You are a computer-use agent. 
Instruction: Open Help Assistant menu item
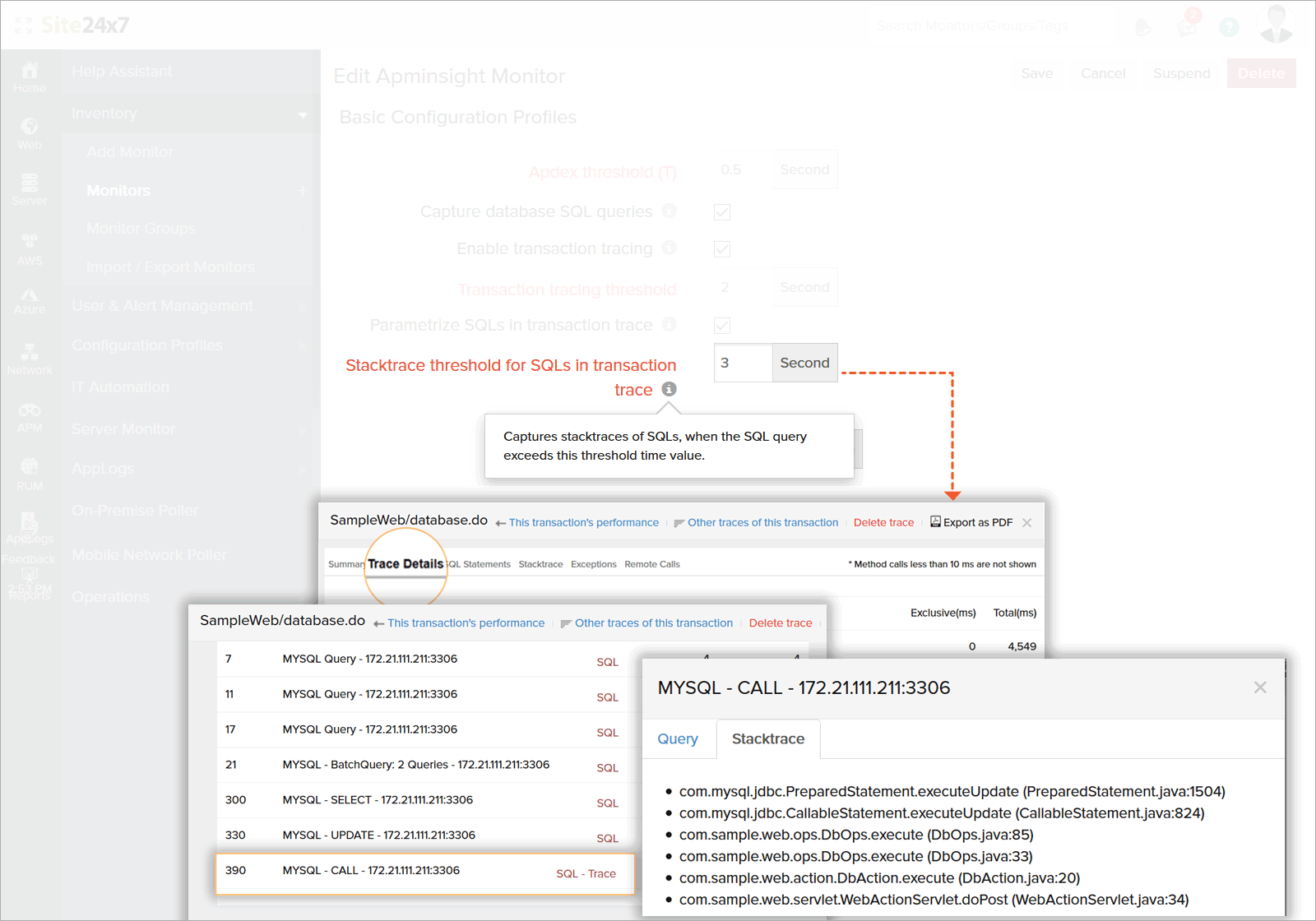pyautogui.click(x=122, y=72)
